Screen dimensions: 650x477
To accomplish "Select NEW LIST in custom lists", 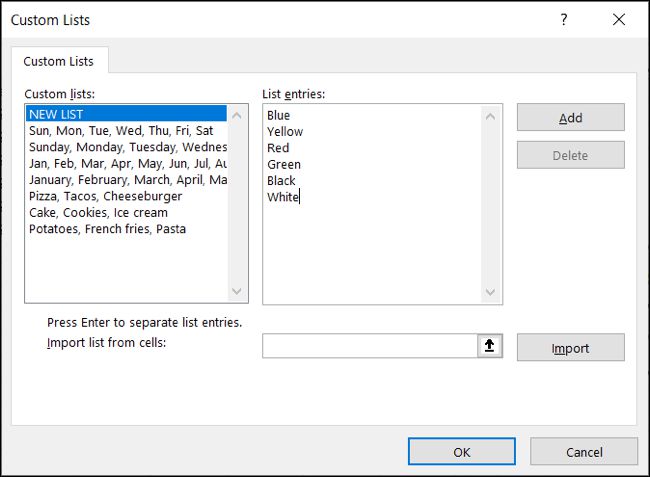I will pos(126,114).
